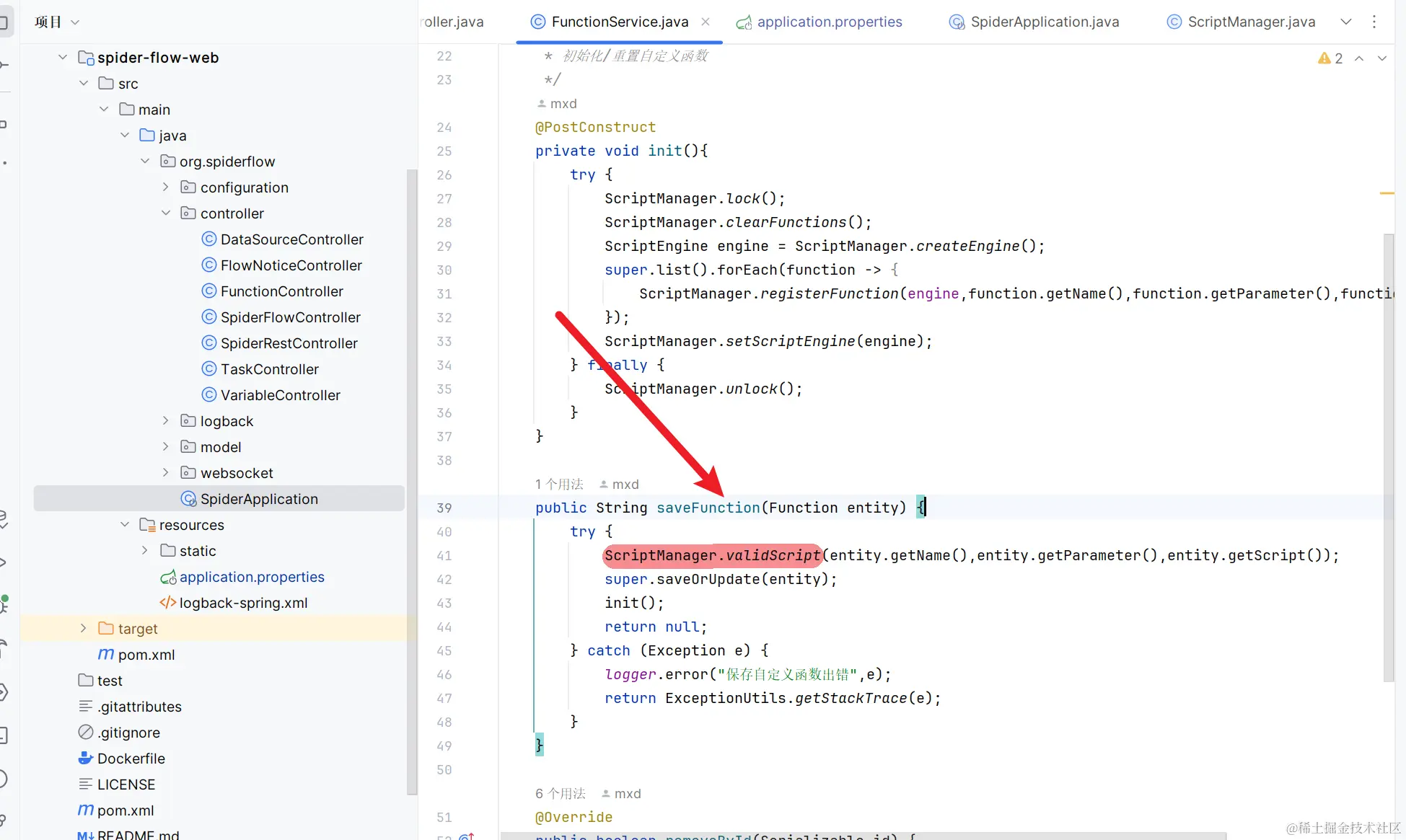This screenshot has width=1406, height=840.
Task: Open editor tabs three-dot options menu
Action: coord(1374,22)
